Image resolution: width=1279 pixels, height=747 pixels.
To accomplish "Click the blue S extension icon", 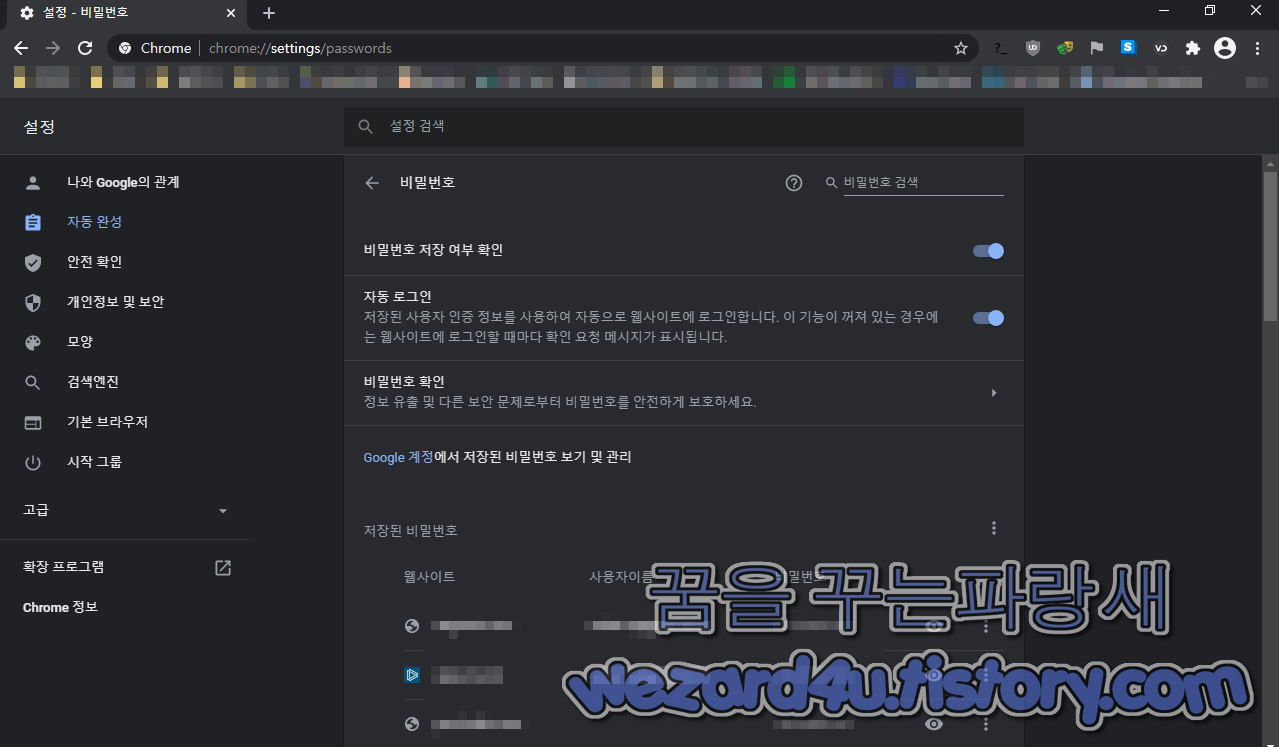I will 1128,47.
